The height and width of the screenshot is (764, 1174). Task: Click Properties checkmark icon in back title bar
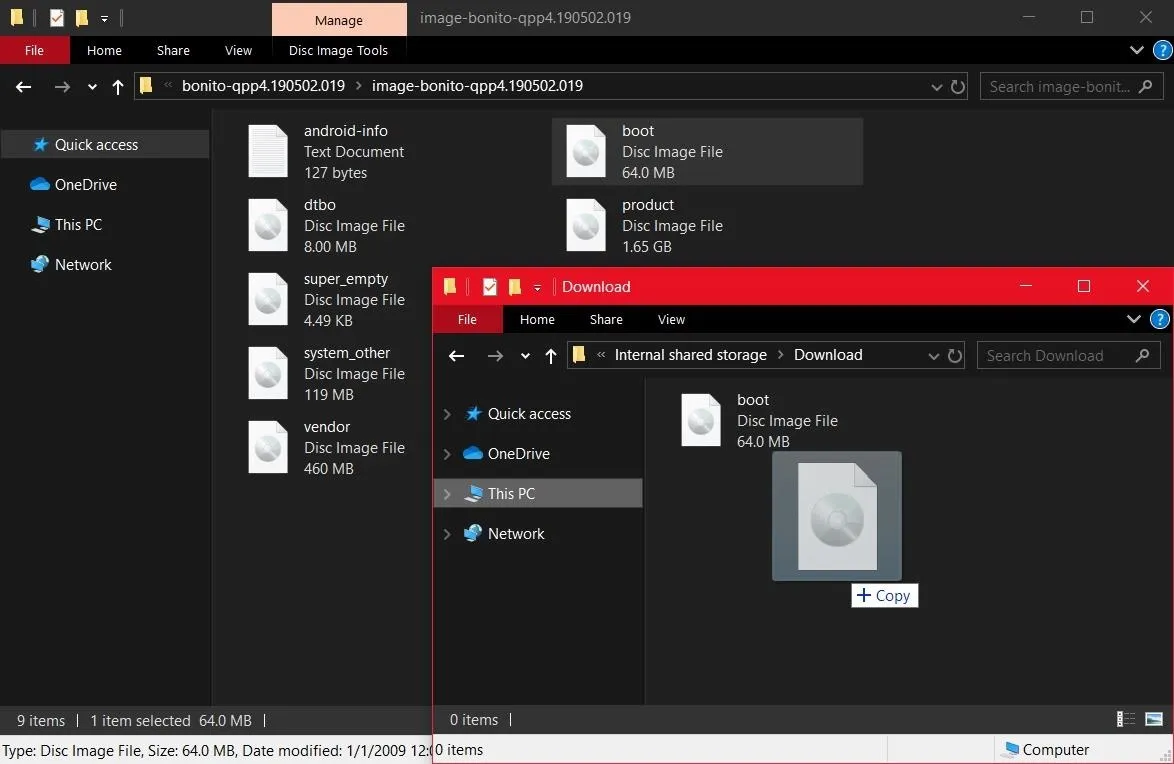[57, 17]
